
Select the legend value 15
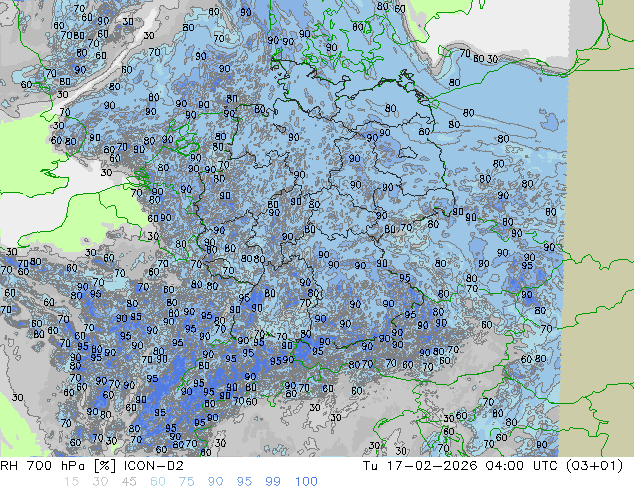(x=71, y=482)
